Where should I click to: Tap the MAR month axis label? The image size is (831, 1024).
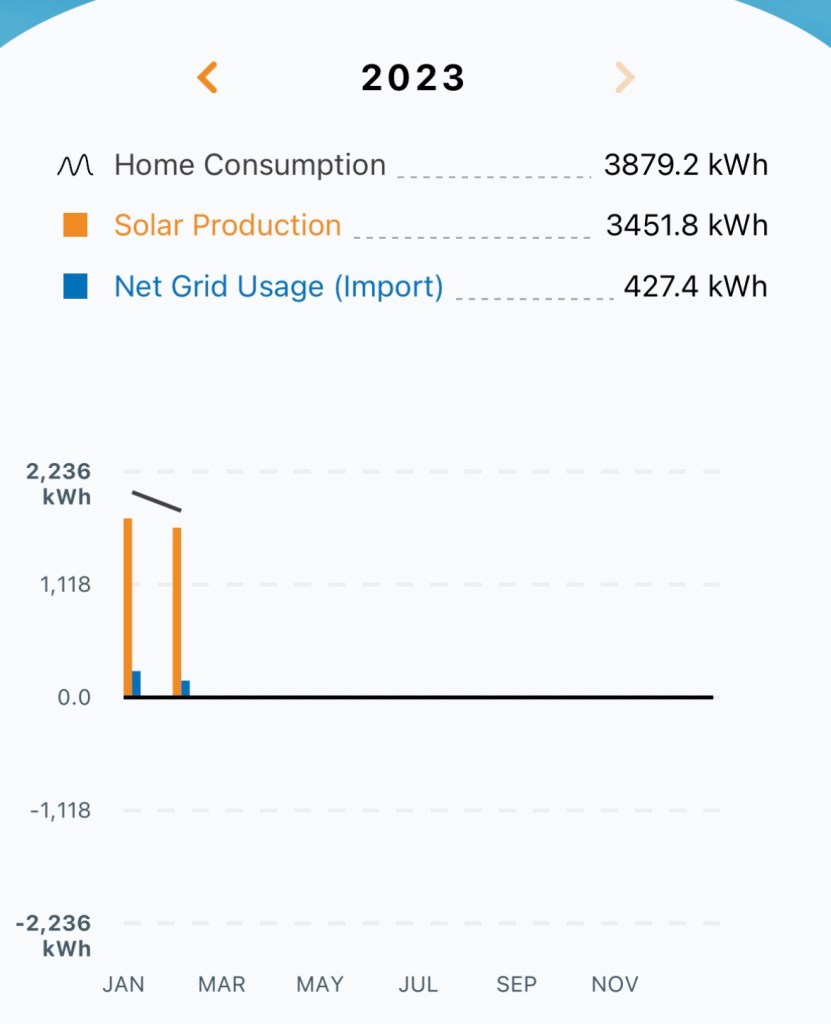point(222,984)
